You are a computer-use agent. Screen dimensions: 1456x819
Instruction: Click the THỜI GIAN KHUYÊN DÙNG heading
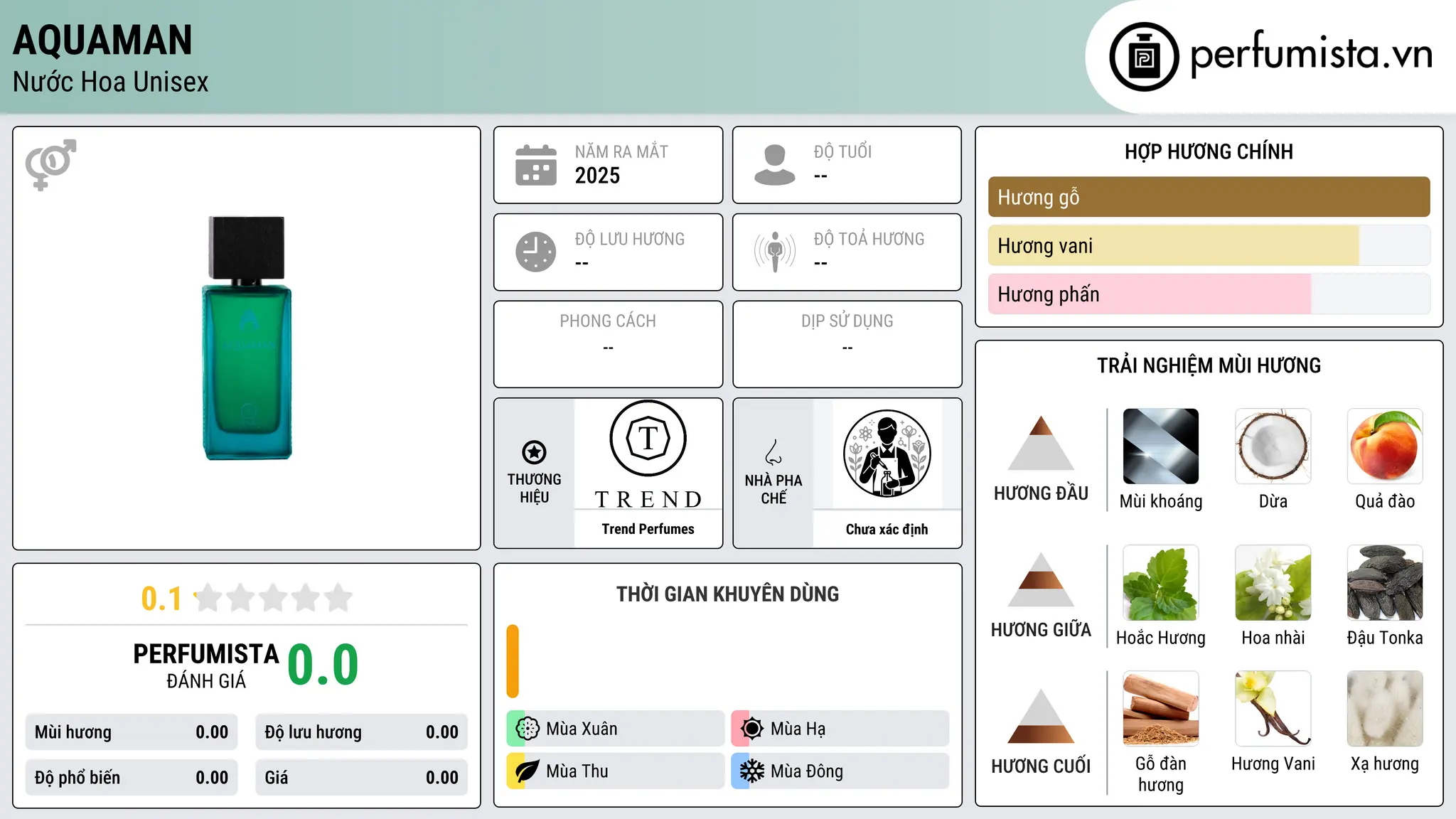[x=727, y=594]
